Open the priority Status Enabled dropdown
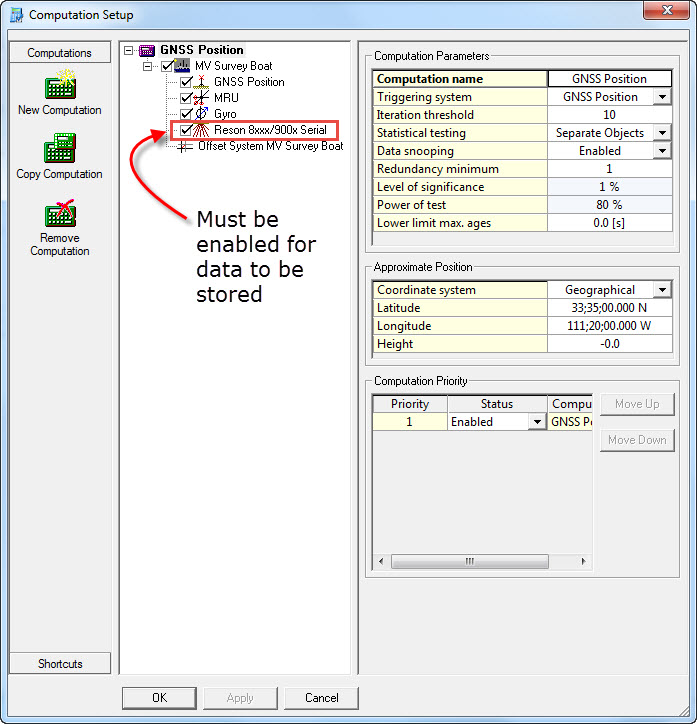The image size is (697, 724). pos(537,422)
